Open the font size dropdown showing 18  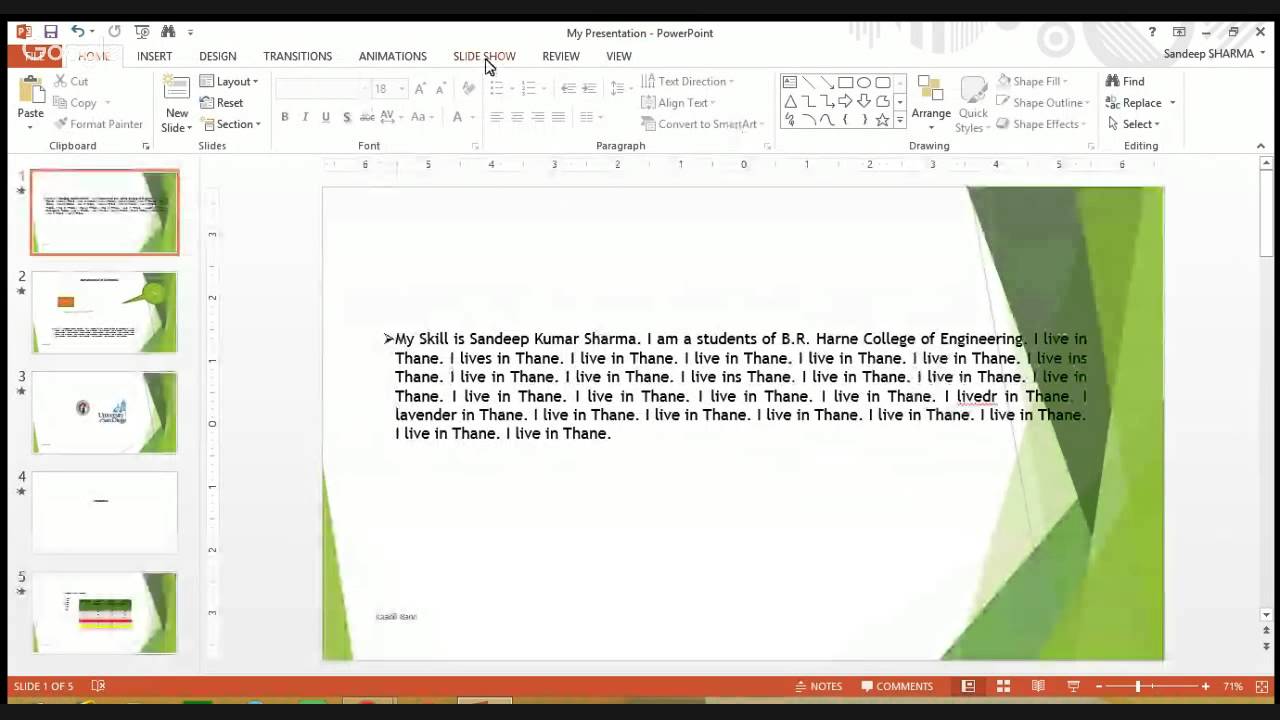pyautogui.click(x=402, y=89)
